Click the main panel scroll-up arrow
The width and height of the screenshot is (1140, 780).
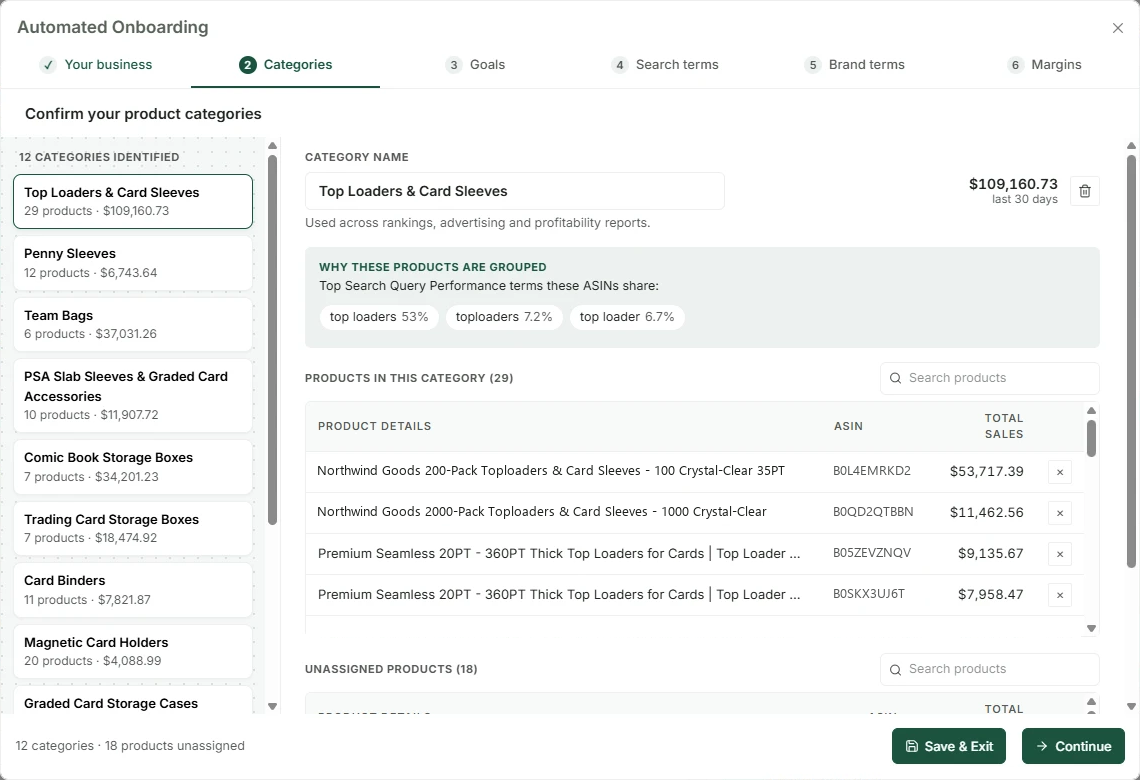(1131, 146)
